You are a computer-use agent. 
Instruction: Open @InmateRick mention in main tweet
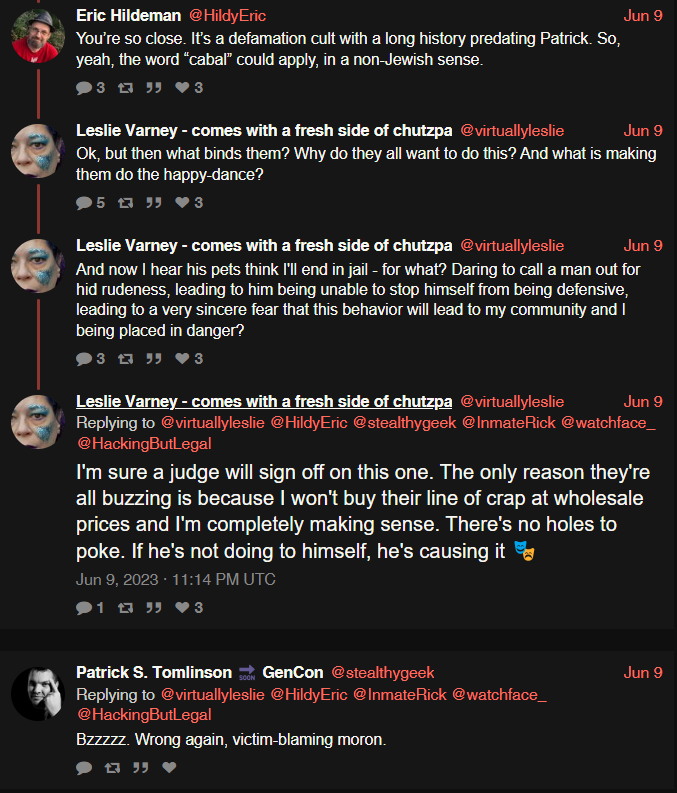tap(509, 423)
